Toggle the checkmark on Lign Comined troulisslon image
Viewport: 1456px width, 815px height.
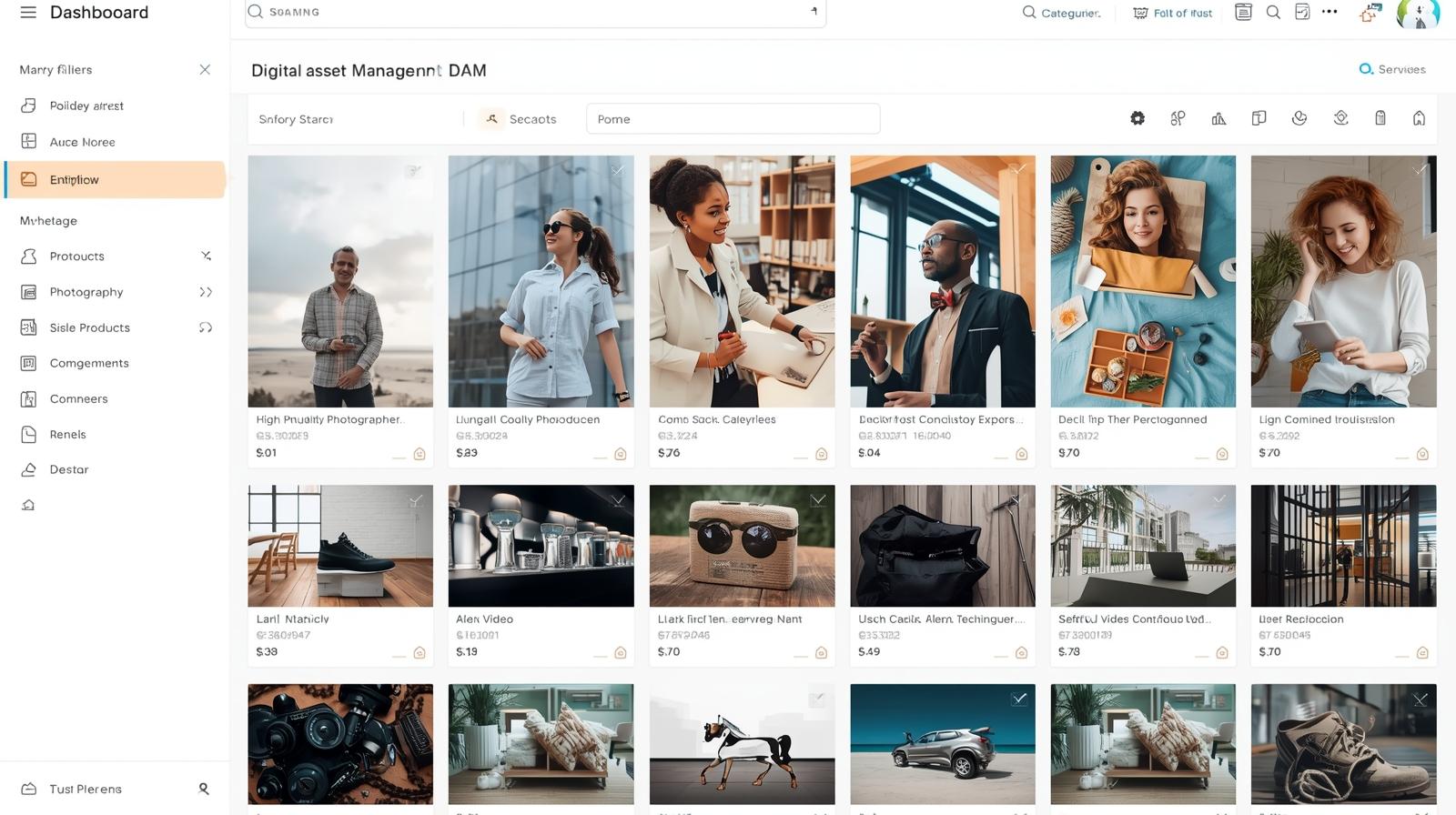1420,170
